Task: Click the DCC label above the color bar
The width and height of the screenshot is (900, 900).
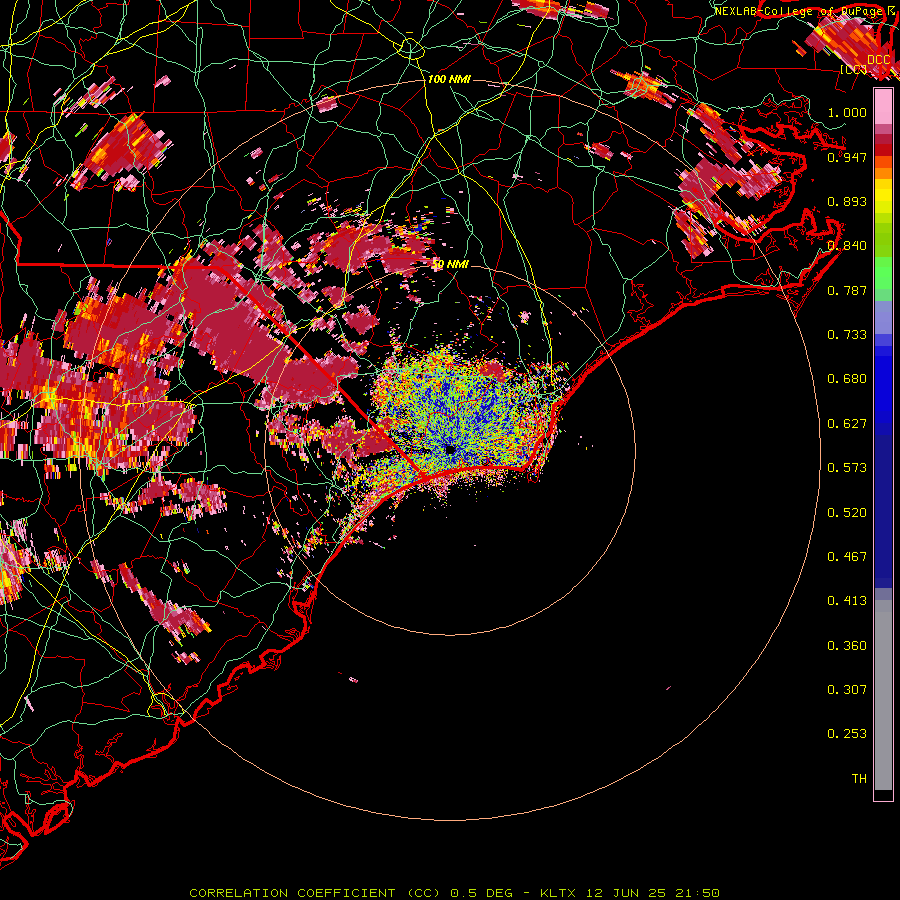Action: click(878, 60)
